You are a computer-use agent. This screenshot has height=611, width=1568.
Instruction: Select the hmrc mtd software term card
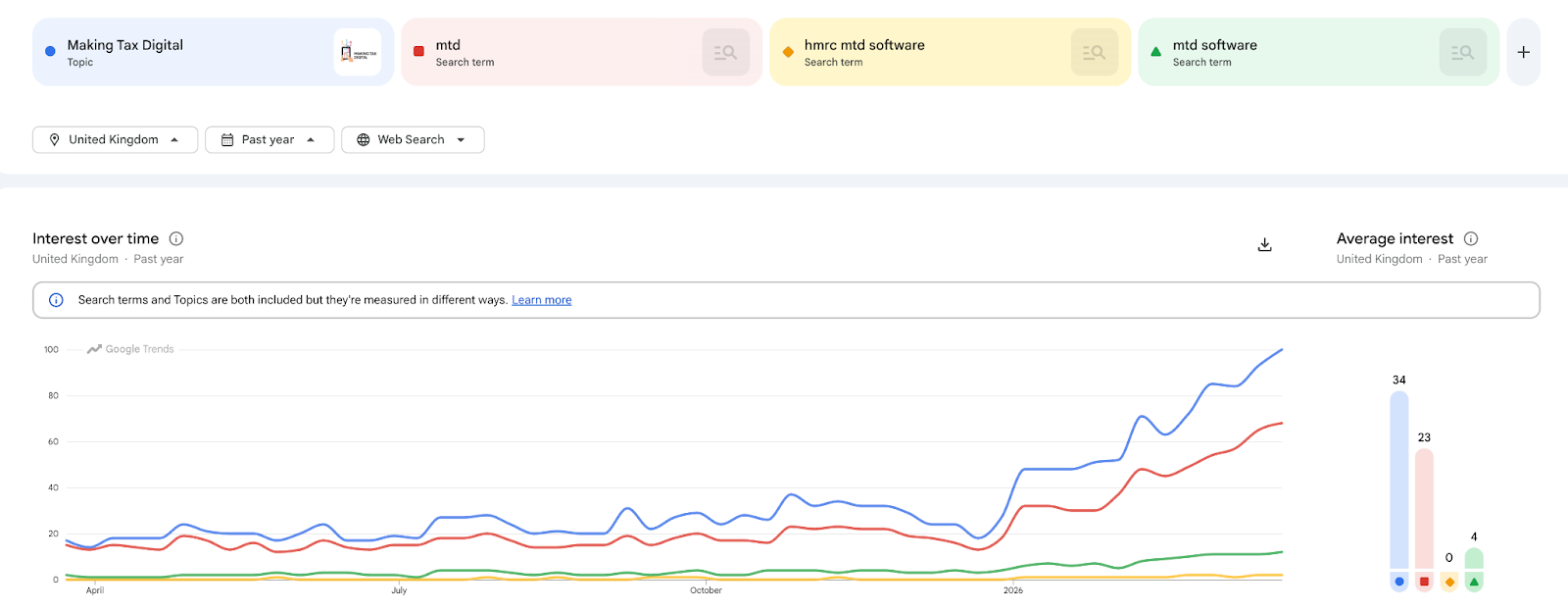[x=950, y=52]
